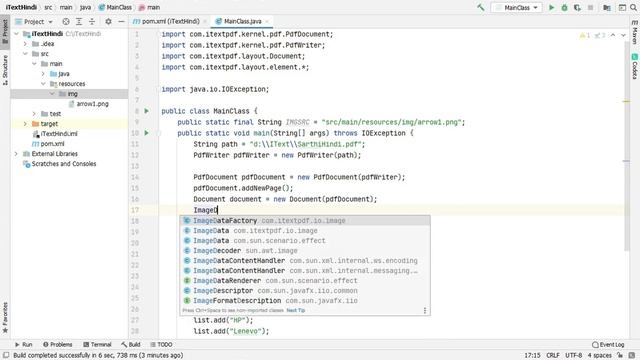The height and width of the screenshot is (360, 640).
Task: Expand the java folder
Action: 43,74
